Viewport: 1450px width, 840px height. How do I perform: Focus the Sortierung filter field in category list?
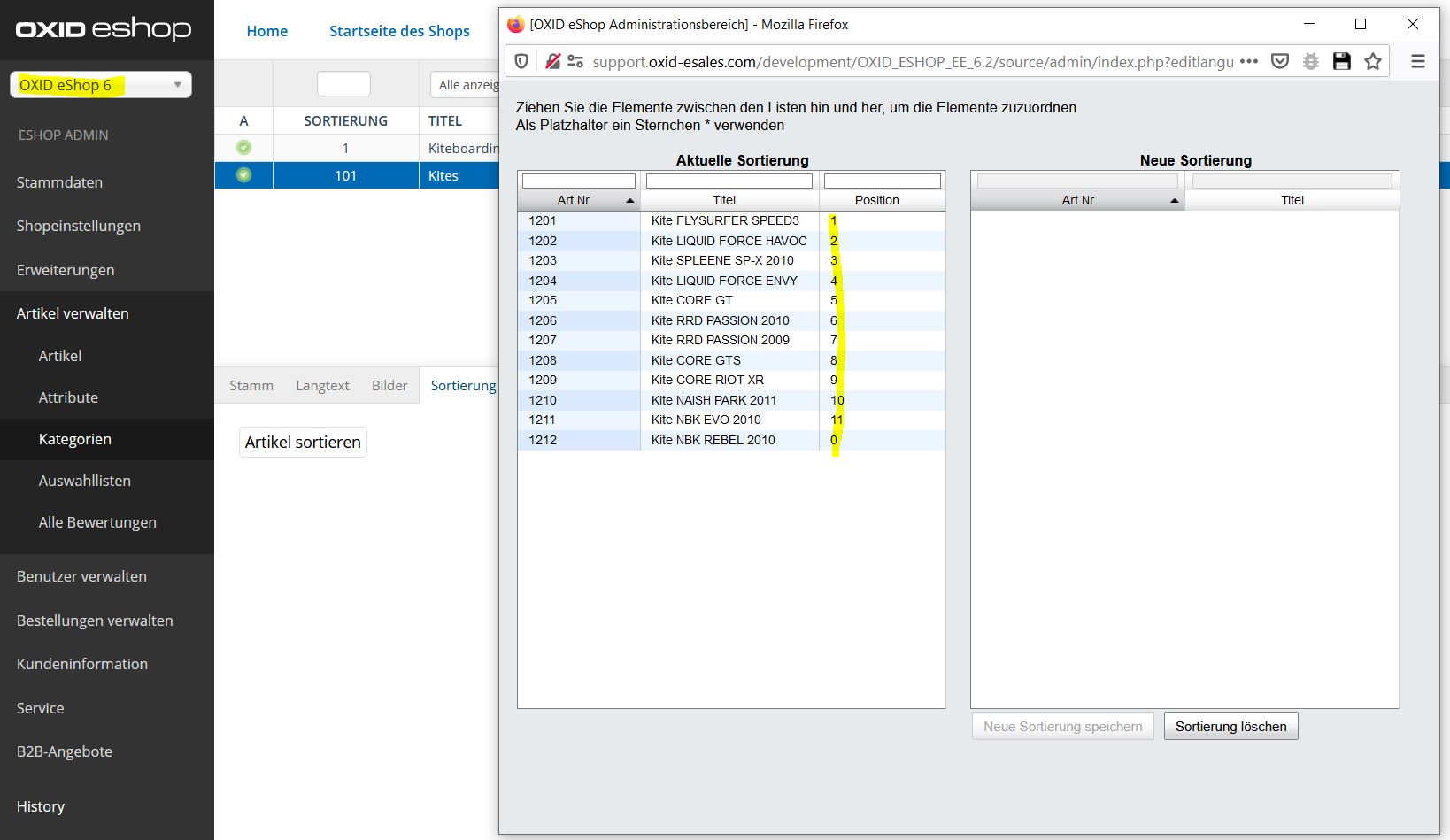pyautogui.click(x=343, y=84)
